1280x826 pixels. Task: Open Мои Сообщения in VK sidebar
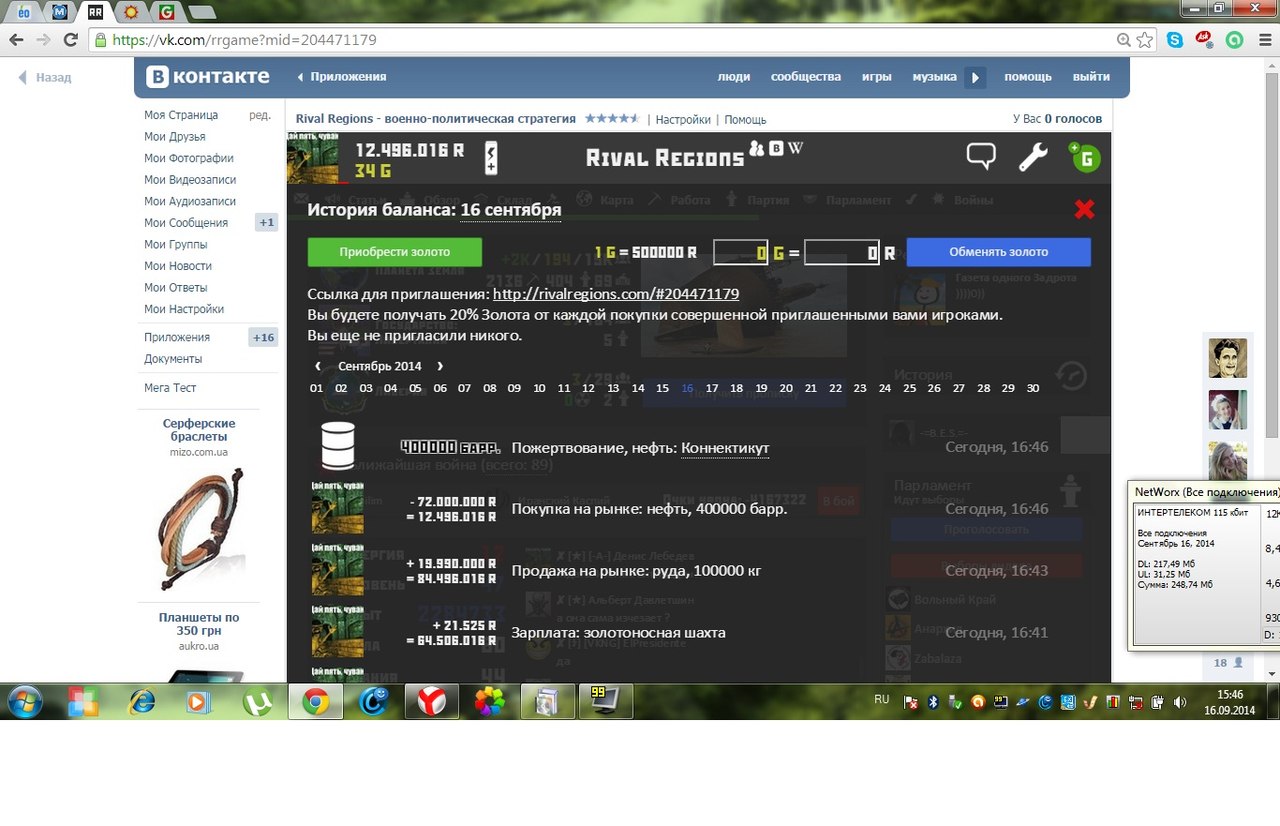[186, 223]
